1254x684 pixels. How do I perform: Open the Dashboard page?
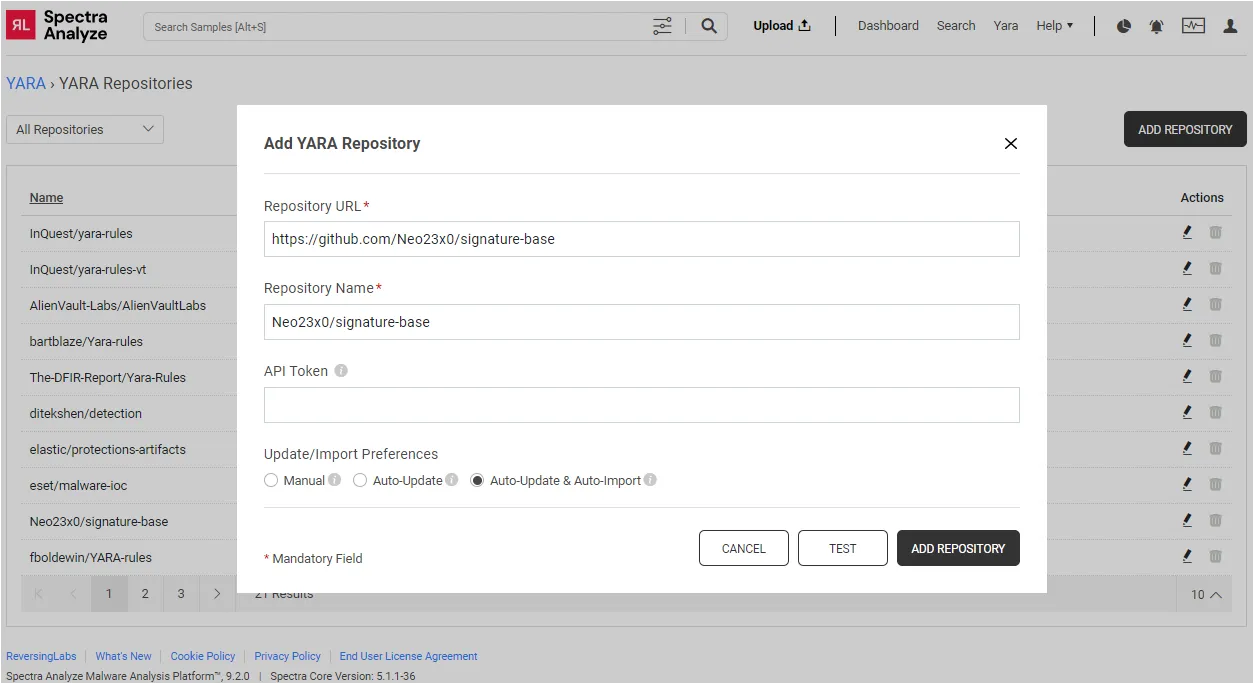pyautogui.click(x=888, y=26)
